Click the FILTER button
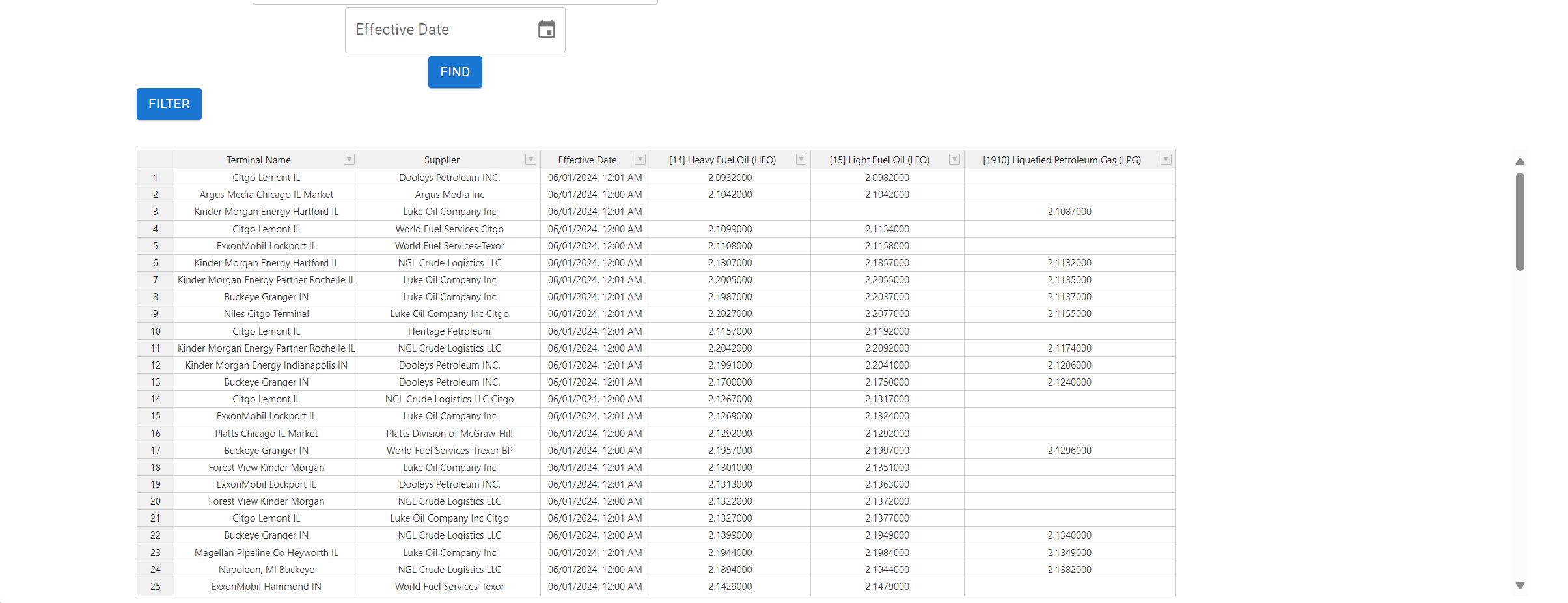This screenshot has width=1568, height=603. pyautogui.click(x=169, y=104)
